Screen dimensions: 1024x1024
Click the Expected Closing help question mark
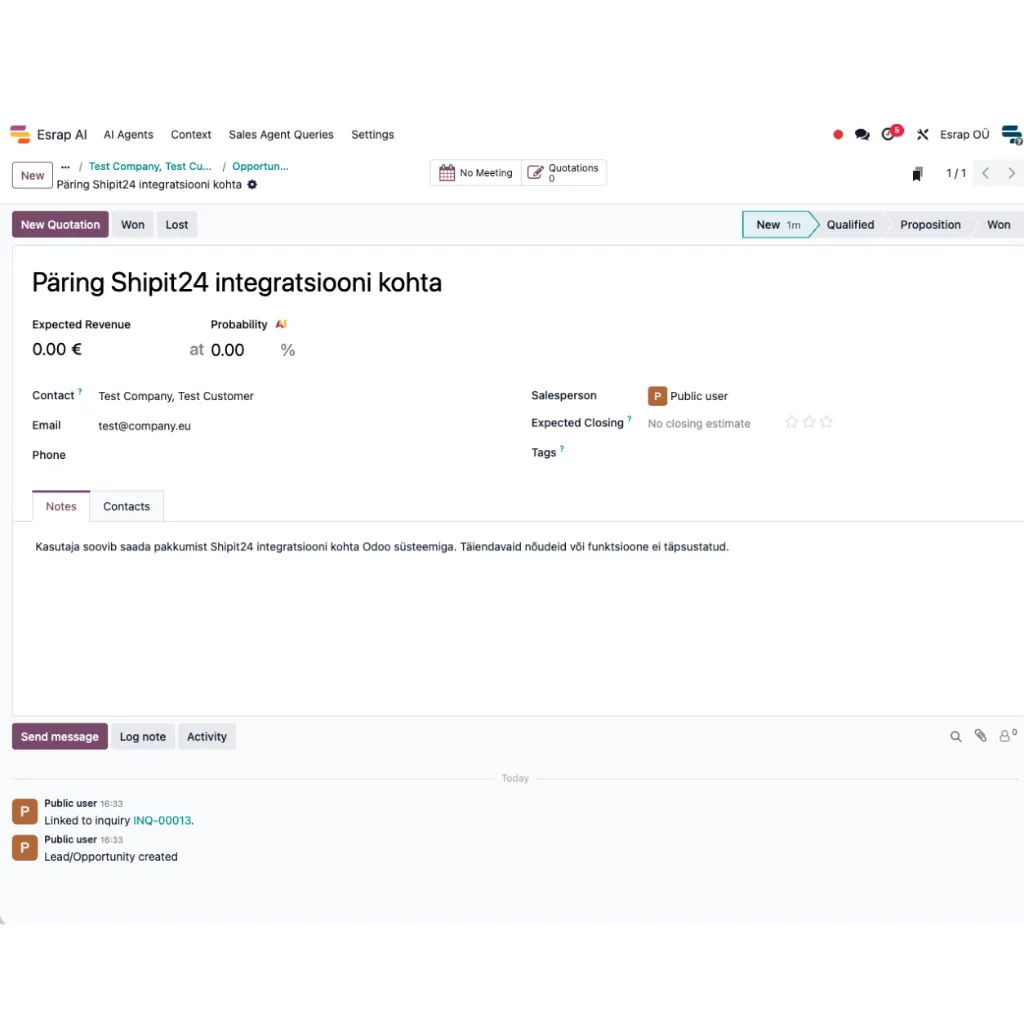click(x=630, y=419)
